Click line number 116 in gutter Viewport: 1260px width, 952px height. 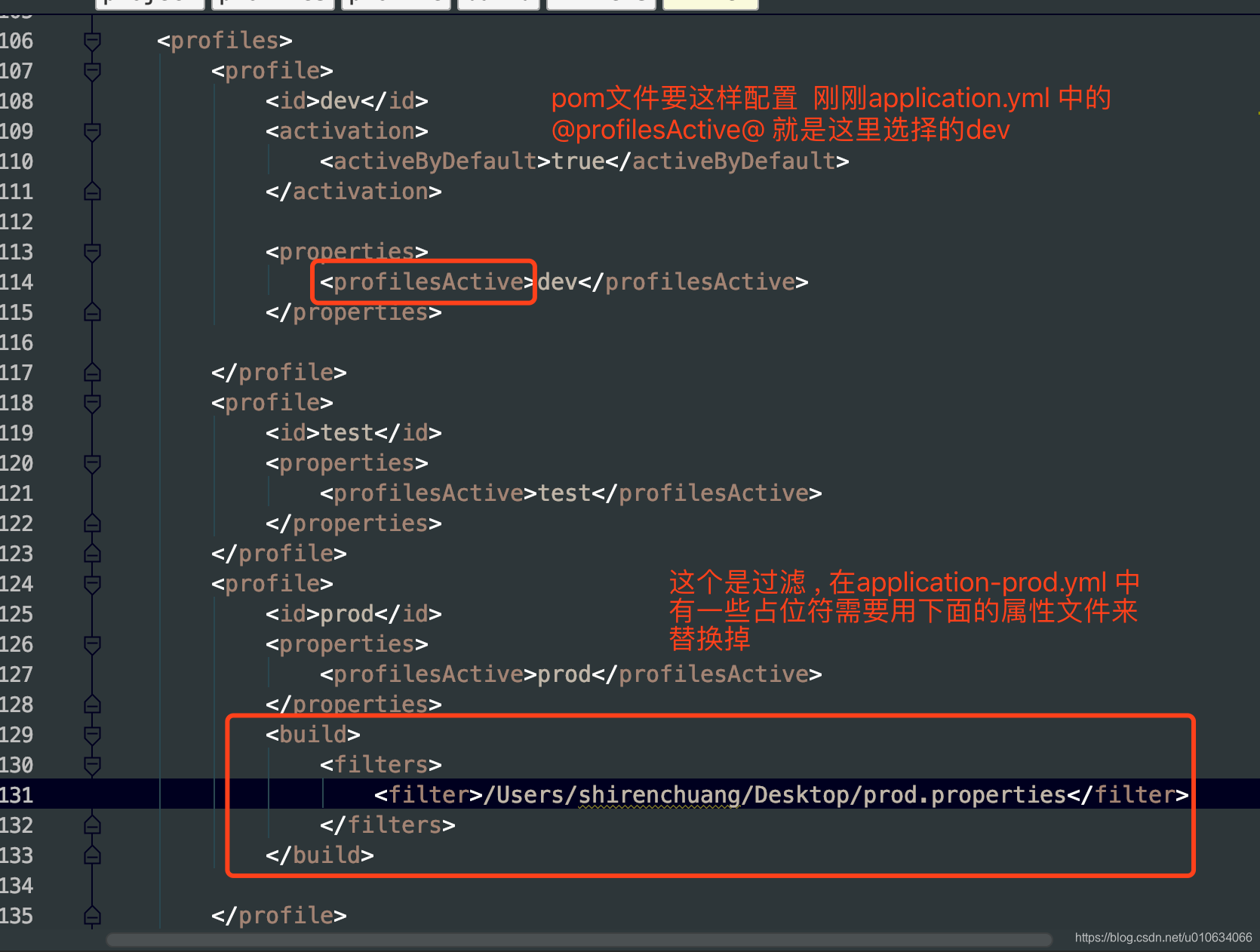pyautogui.click(x=17, y=342)
